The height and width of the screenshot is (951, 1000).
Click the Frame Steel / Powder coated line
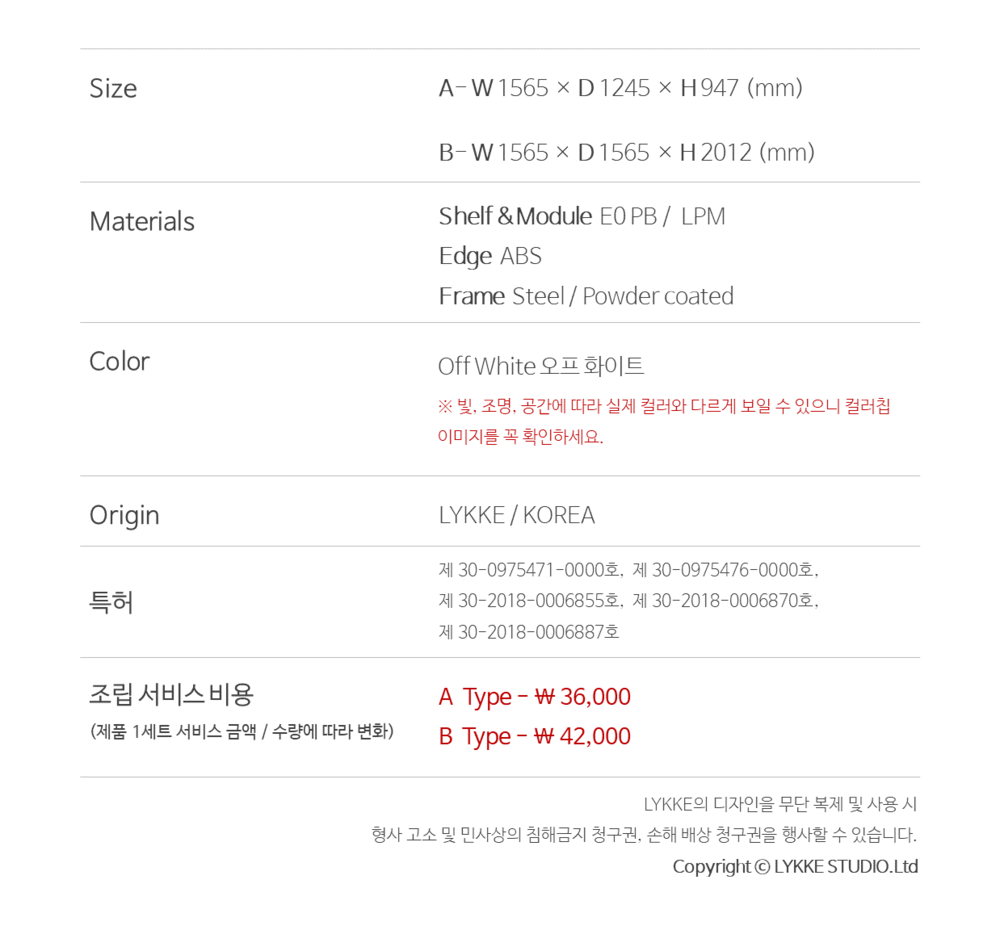[x=586, y=296]
